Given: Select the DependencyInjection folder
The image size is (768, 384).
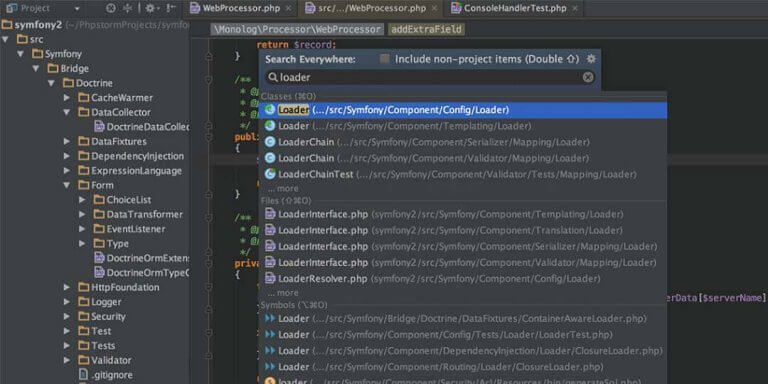Looking at the screenshot, I should tap(131, 156).
